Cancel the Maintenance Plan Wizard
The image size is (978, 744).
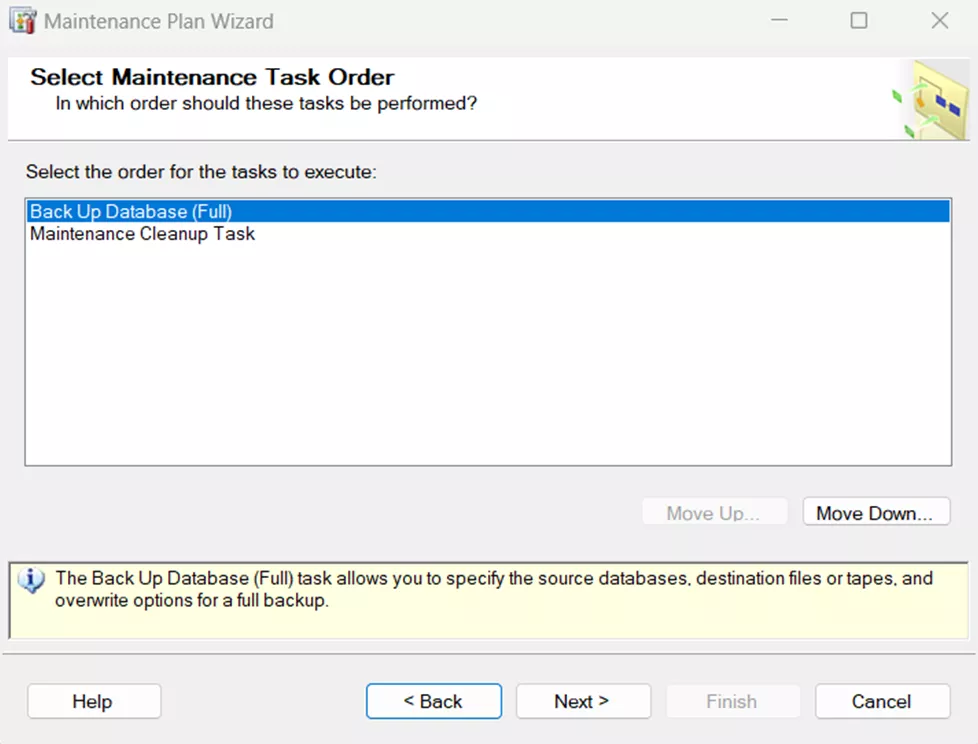pos(882,702)
